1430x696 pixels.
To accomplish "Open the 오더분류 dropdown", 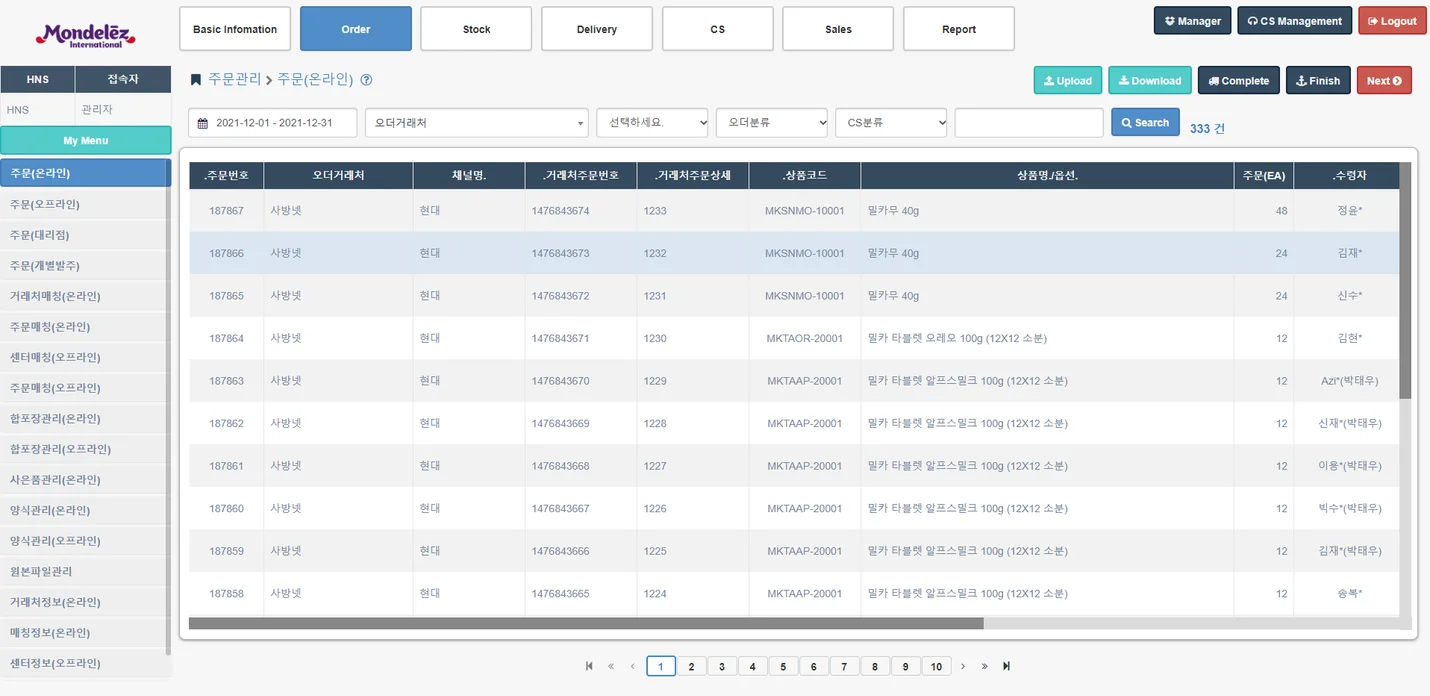I will click(771, 123).
